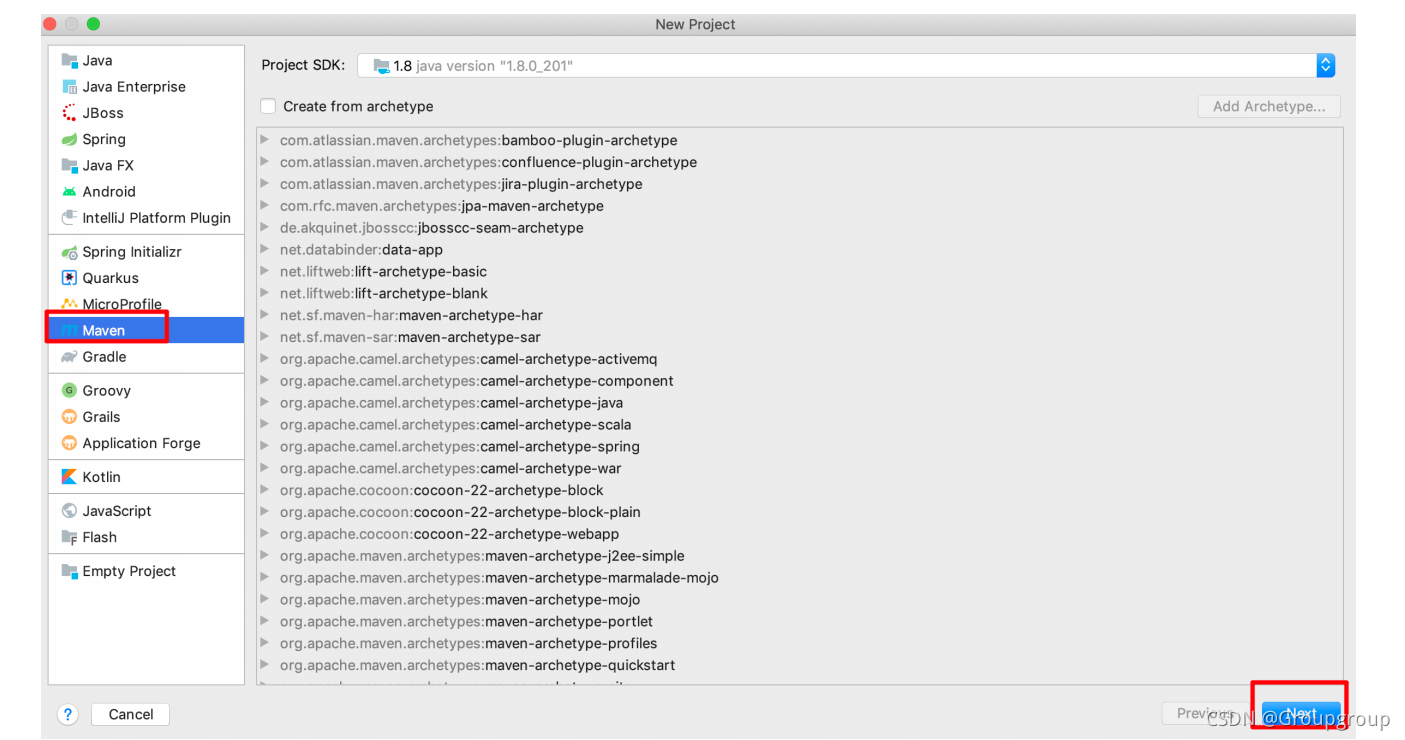Click the Flash folder icon
The image size is (1405, 740).
69,537
